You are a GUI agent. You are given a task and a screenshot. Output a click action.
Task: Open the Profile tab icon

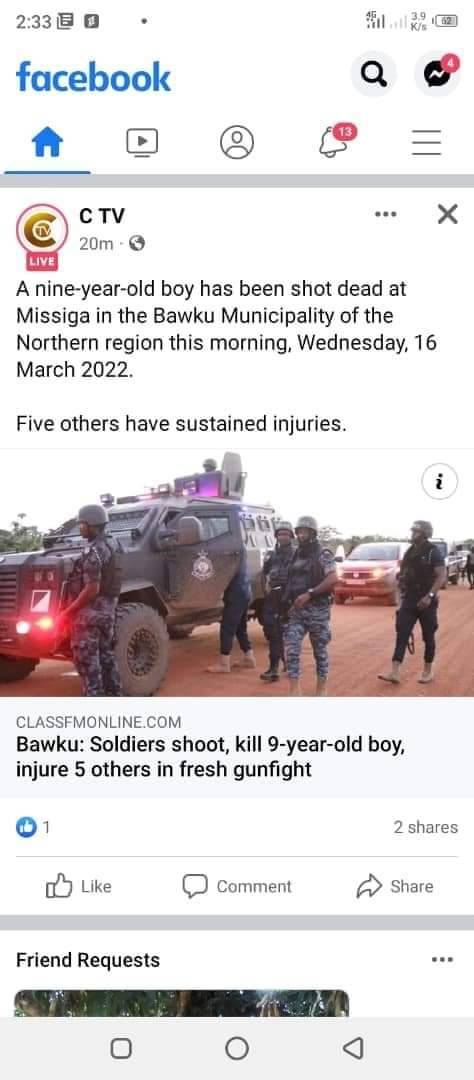[237, 143]
